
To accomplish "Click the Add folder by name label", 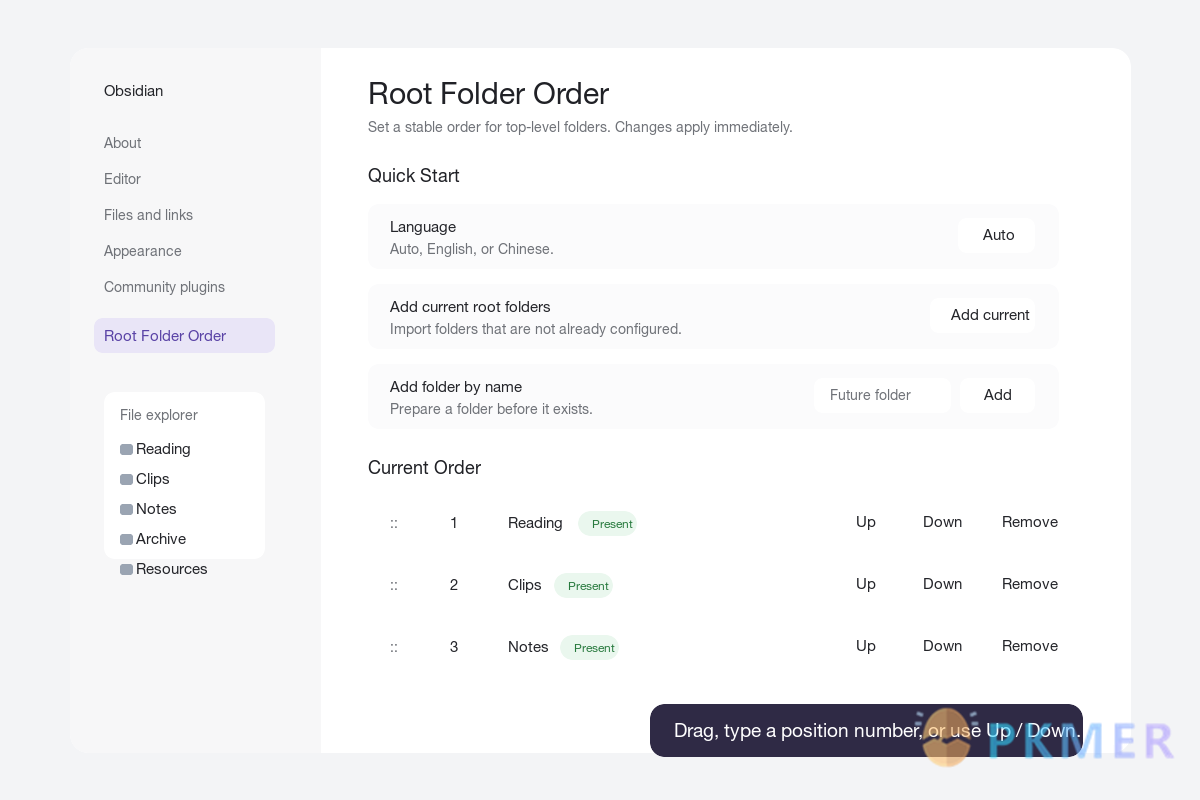I will (x=456, y=387).
